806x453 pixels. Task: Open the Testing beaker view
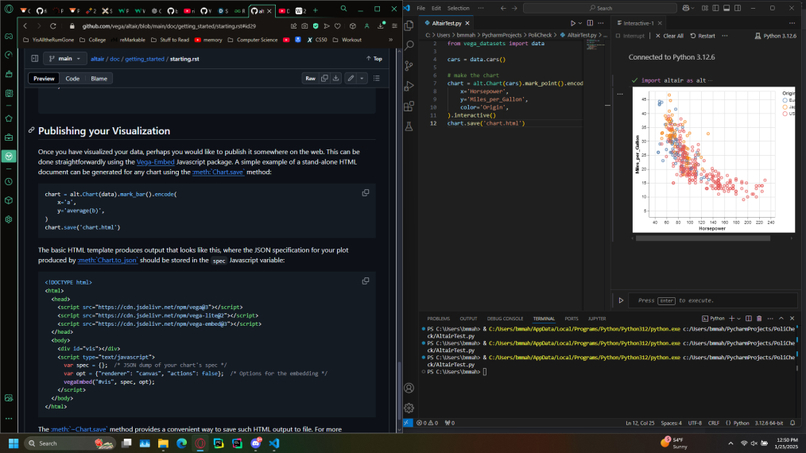coord(409,126)
